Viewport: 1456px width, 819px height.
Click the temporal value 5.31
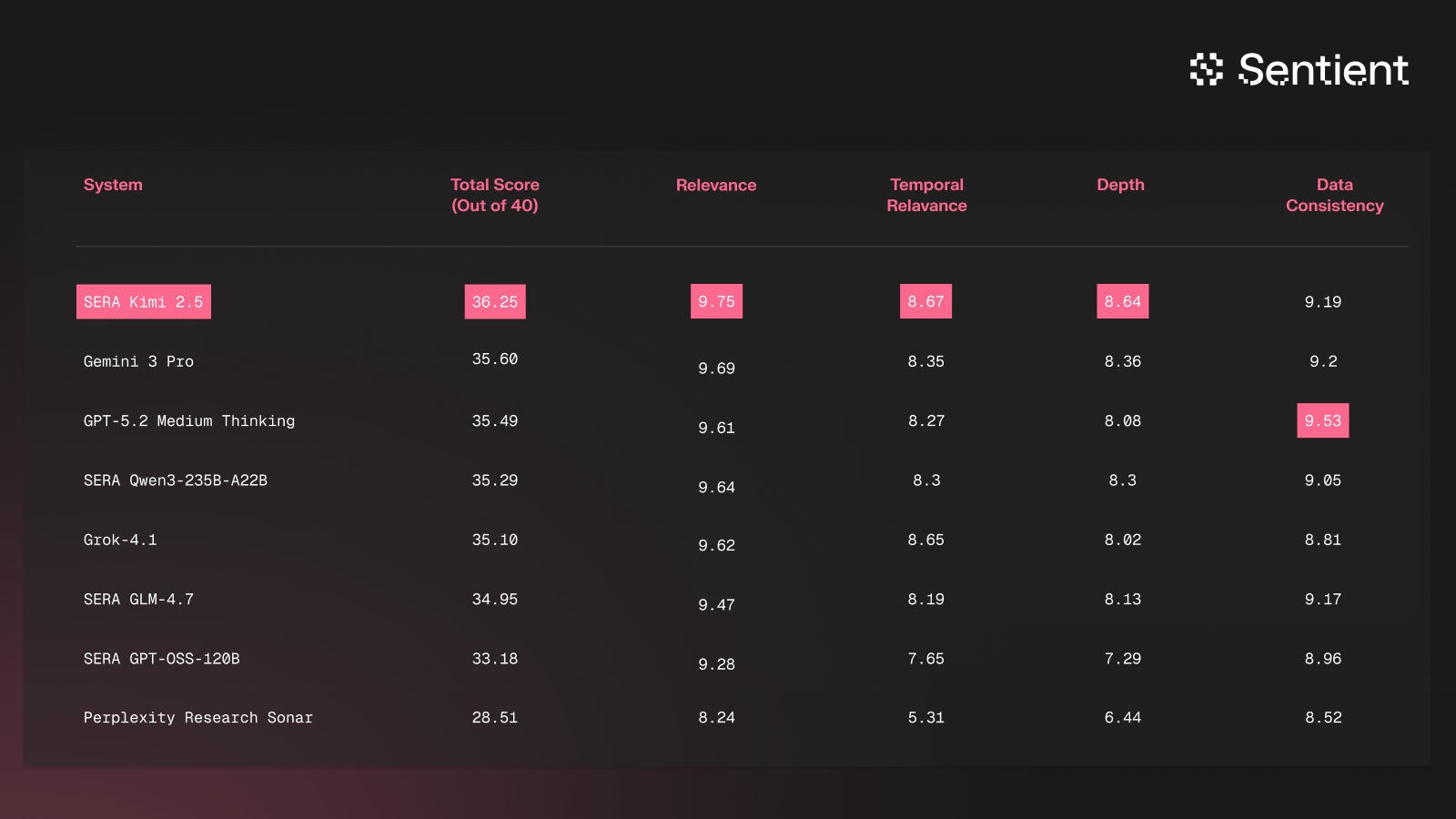pyautogui.click(x=925, y=718)
